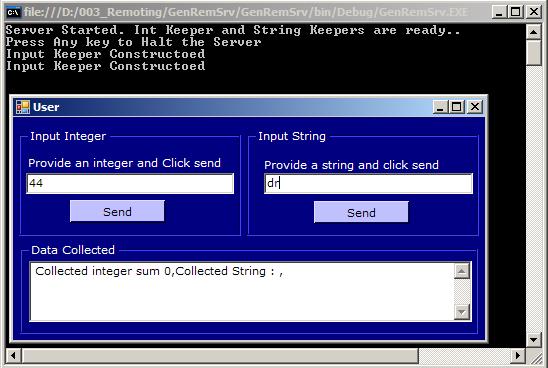Click console vertical scrollbar up arrow
The image size is (548, 368).
[x=533, y=33]
